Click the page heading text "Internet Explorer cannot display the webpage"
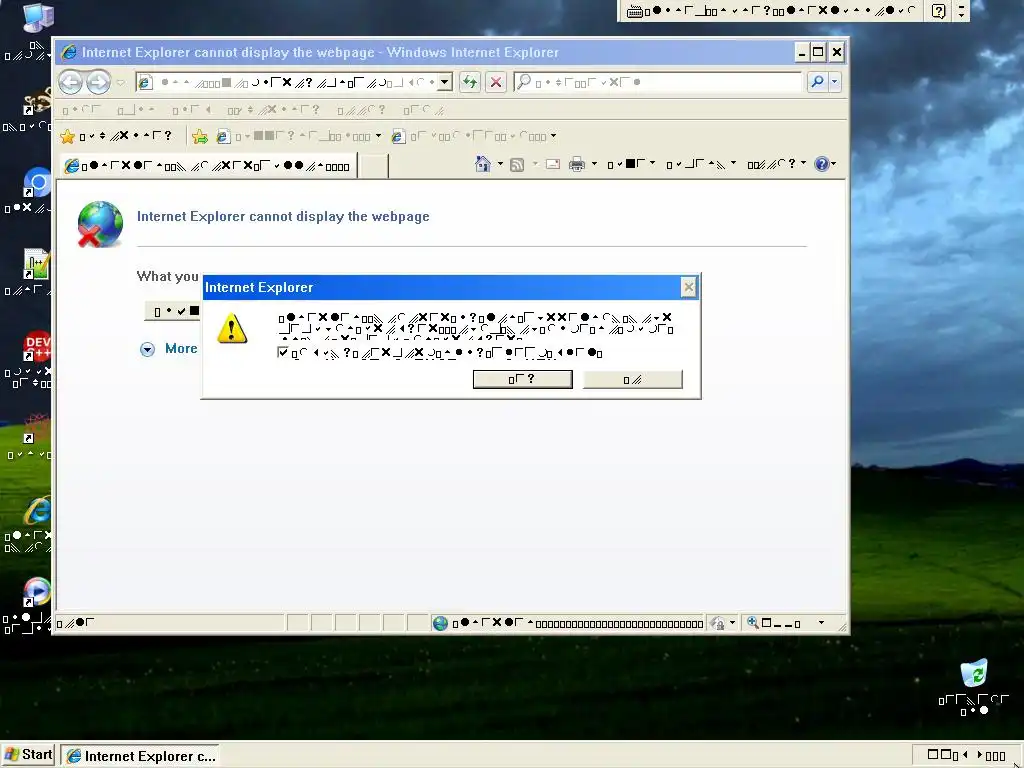 [x=283, y=217]
